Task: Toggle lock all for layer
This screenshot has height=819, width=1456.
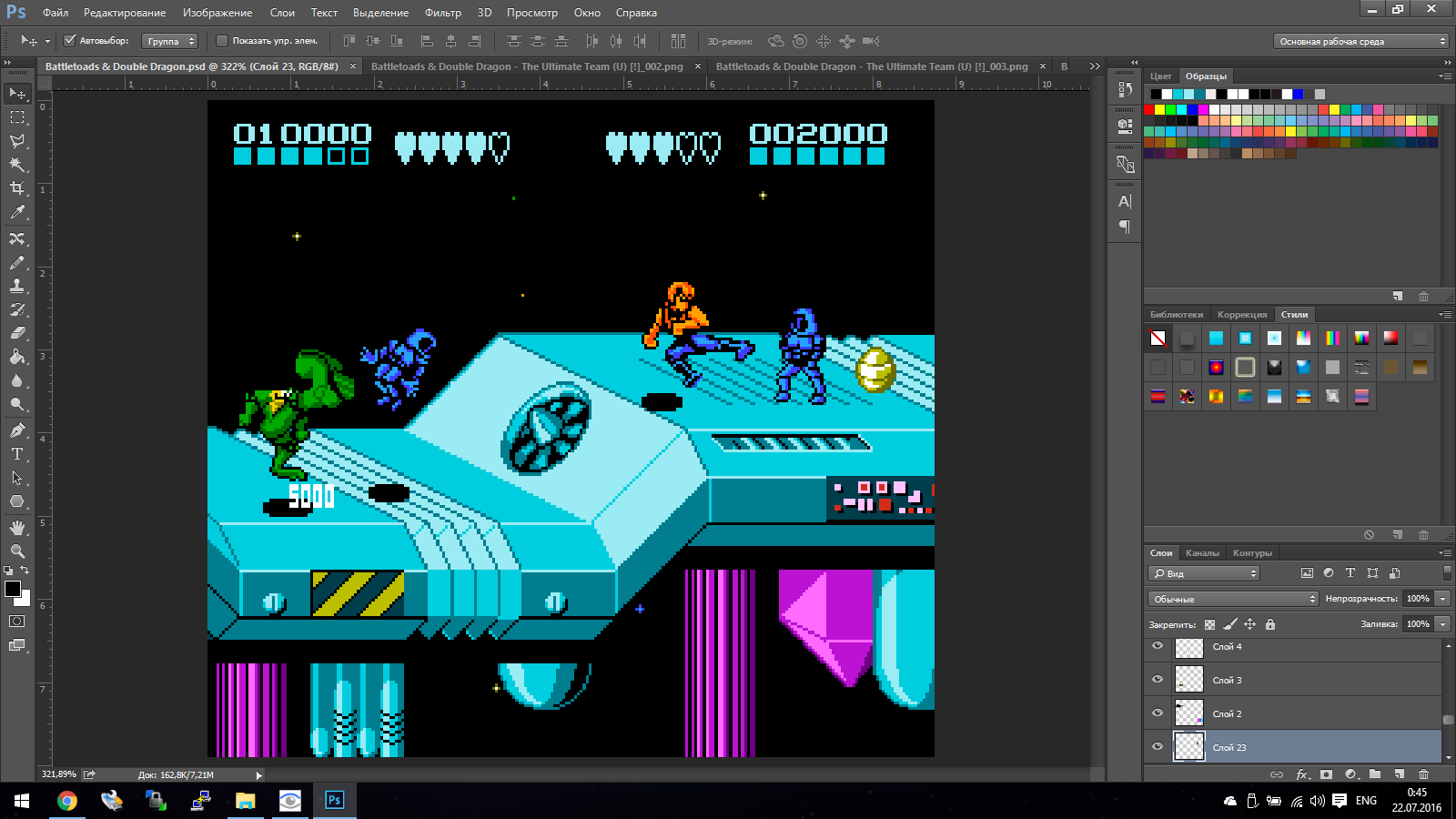Action: point(1270,624)
